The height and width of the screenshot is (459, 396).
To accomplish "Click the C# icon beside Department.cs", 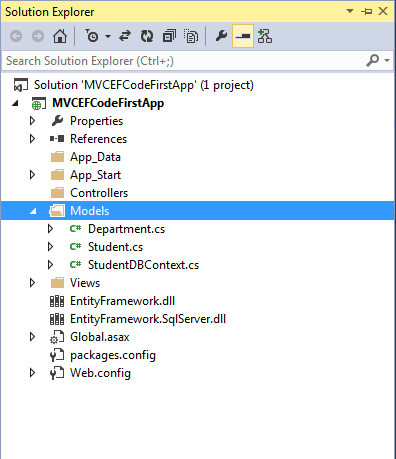I will [75, 228].
